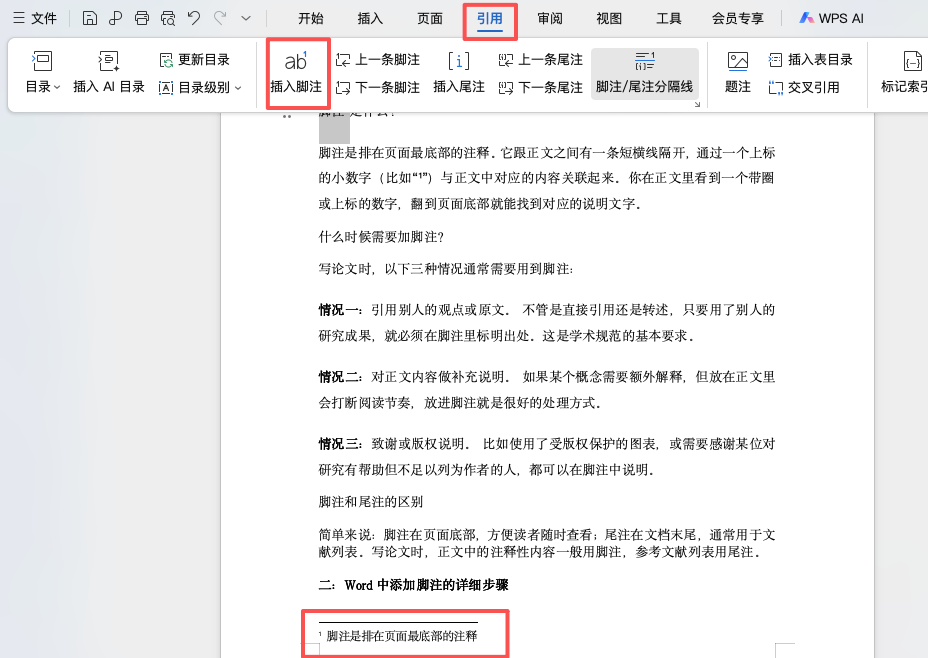The height and width of the screenshot is (658, 928).
Task: Click bold text 情况一
Action: 339,310
